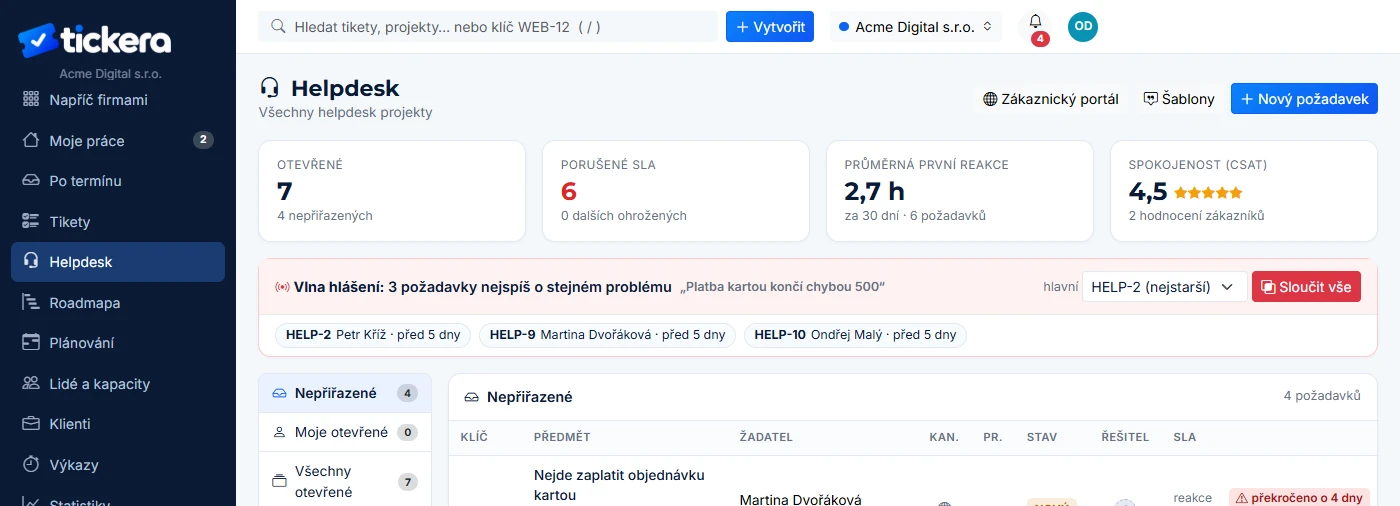The height and width of the screenshot is (506, 1400).
Task: Focus the search field for tickets and projects
Action: 488,27
